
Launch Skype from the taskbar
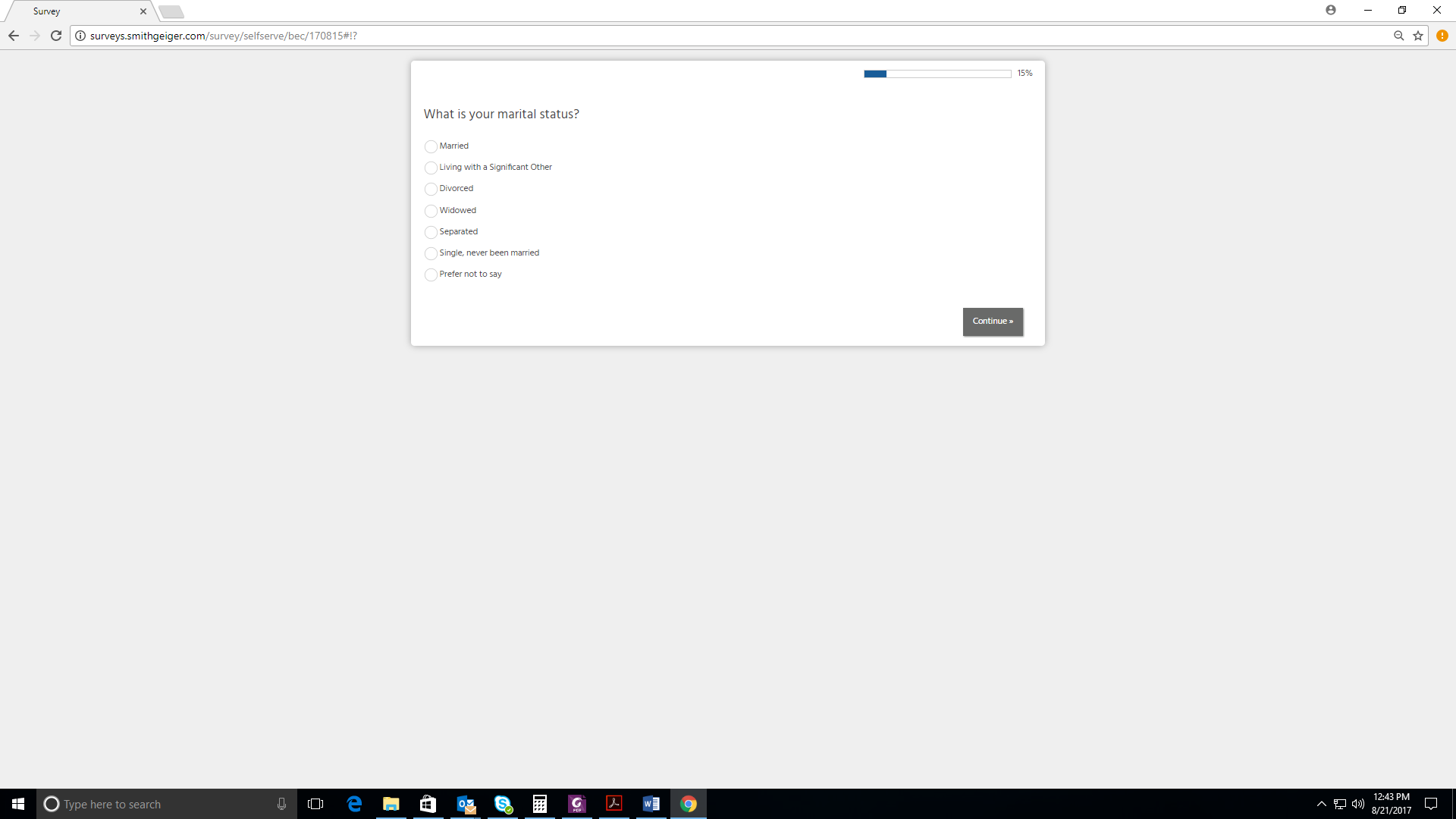(x=503, y=804)
